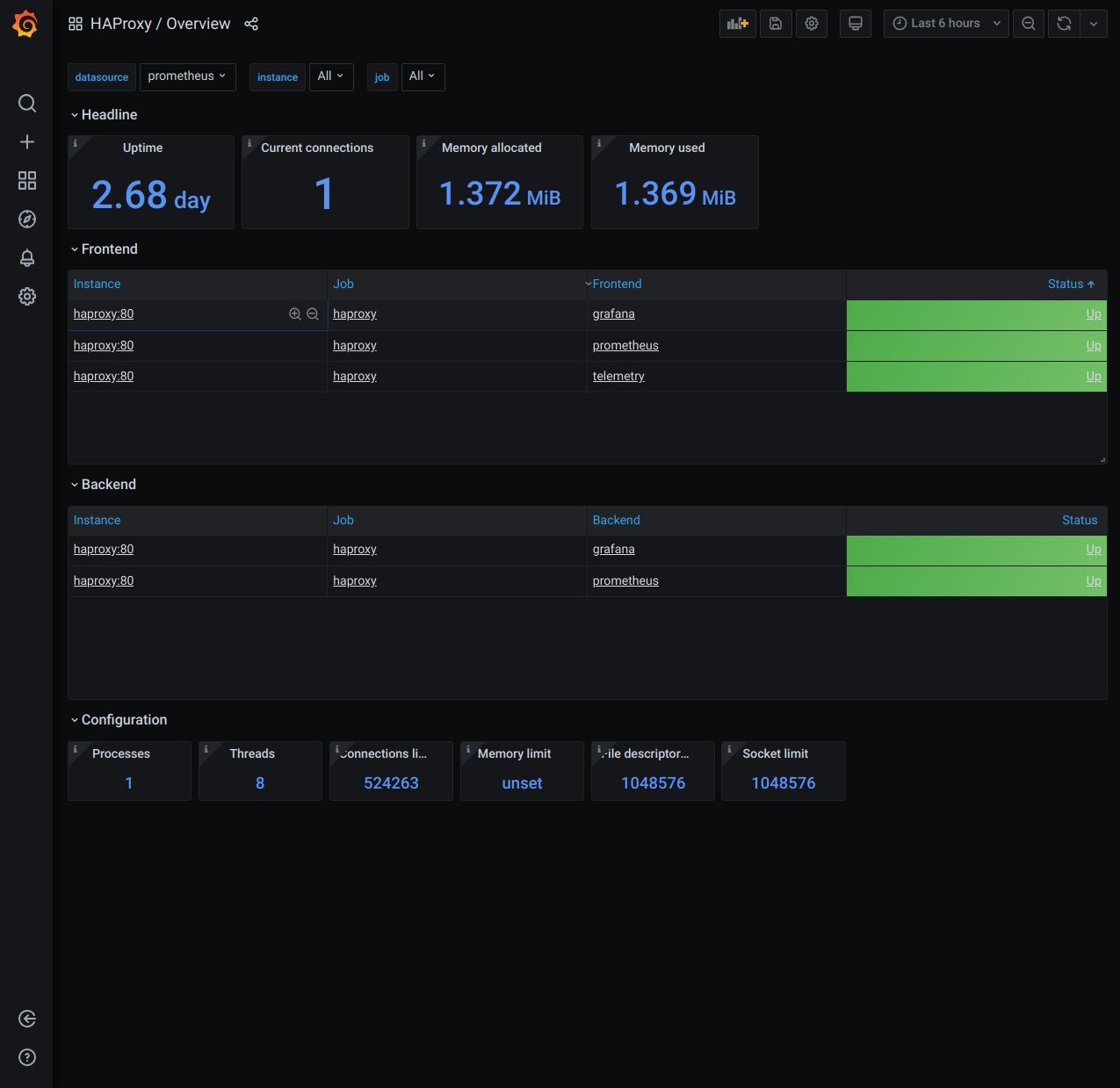Open the prometheus backend link
This screenshot has width=1120, height=1088.
tap(625, 581)
